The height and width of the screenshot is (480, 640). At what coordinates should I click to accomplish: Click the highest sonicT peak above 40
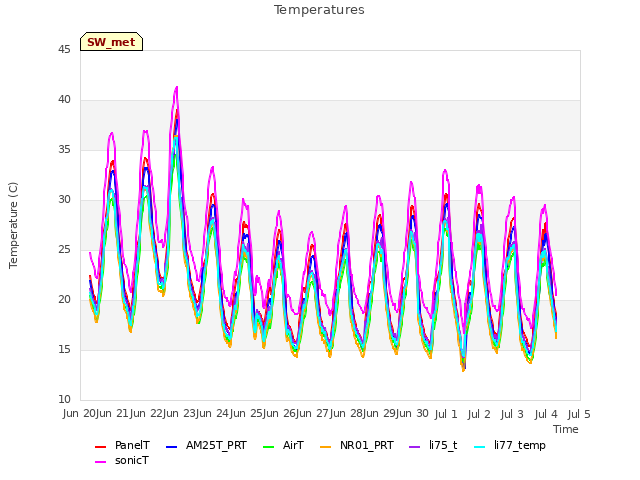[x=177, y=87]
